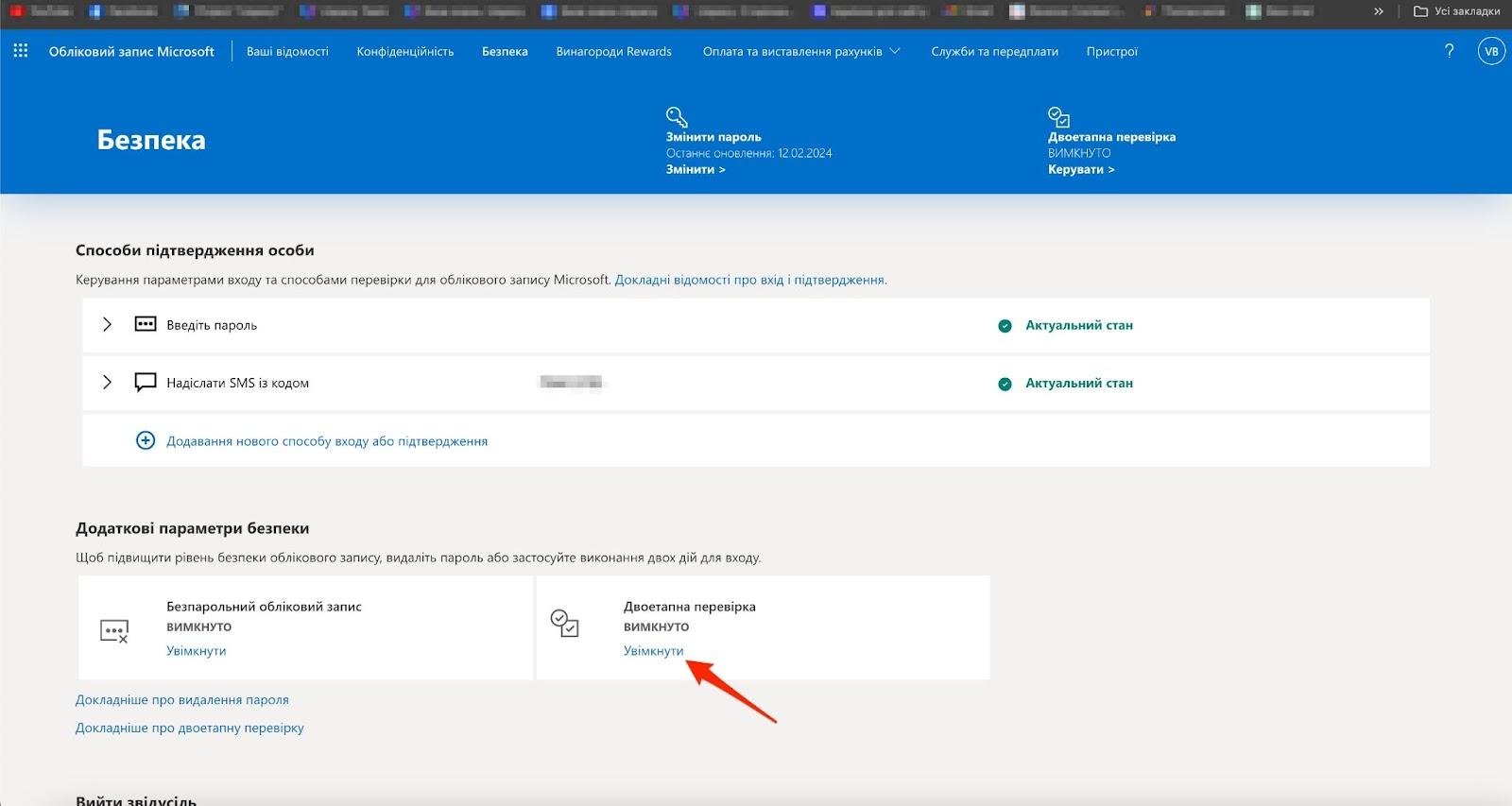The height and width of the screenshot is (806, 1512).
Task: Select the Безпека tab
Action: coord(505,51)
